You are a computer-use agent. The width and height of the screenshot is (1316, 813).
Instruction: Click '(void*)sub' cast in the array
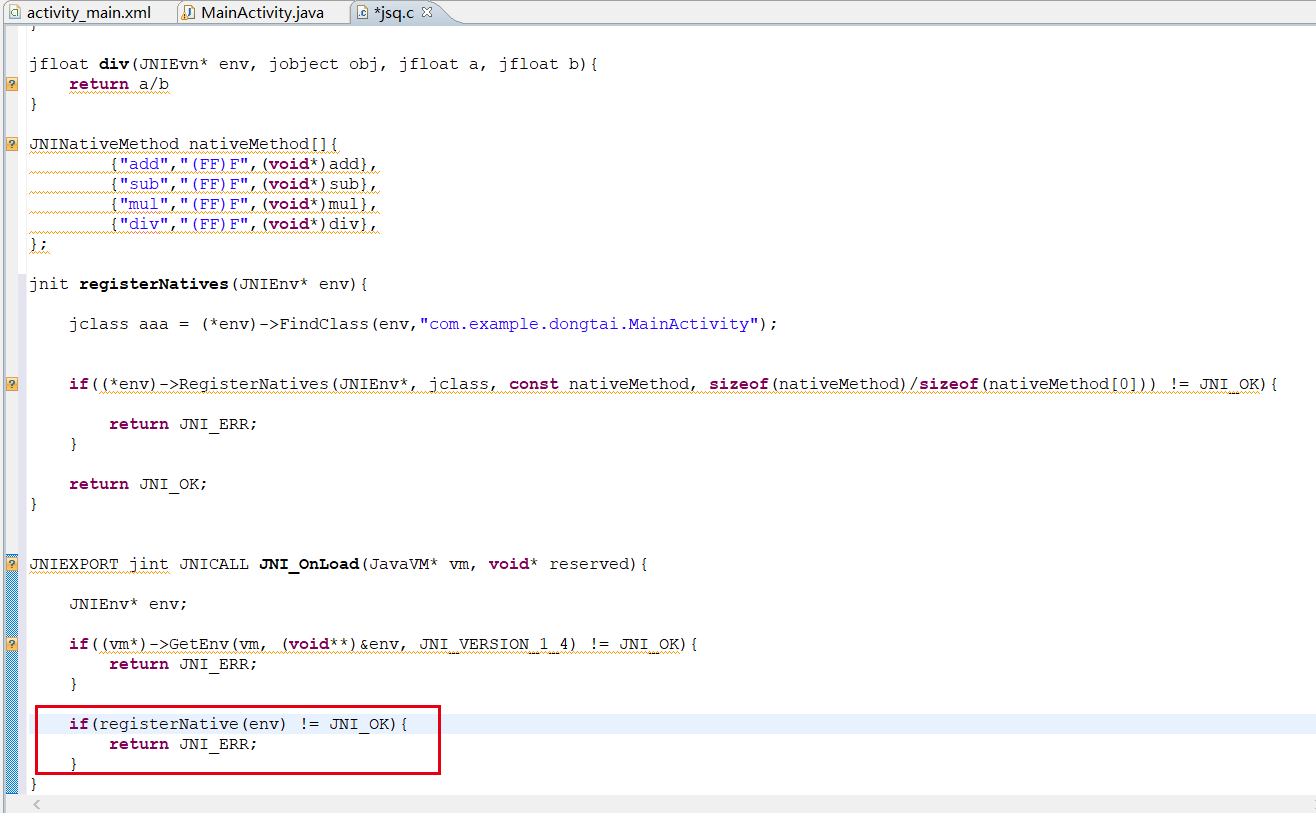(x=309, y=184)
